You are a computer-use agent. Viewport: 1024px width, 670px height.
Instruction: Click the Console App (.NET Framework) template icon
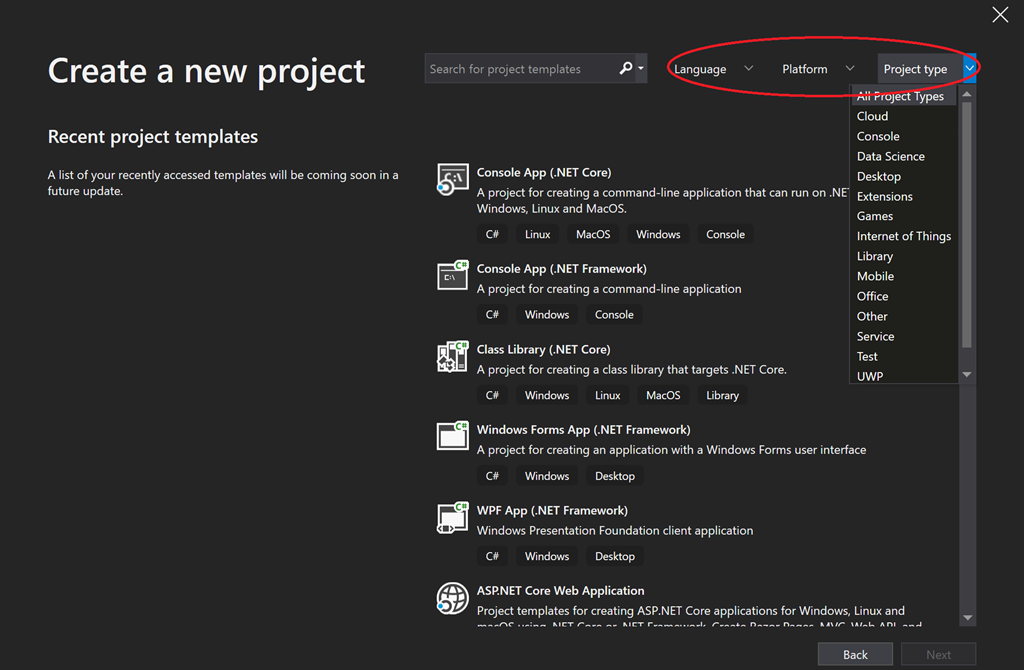(x=453, y=275)
